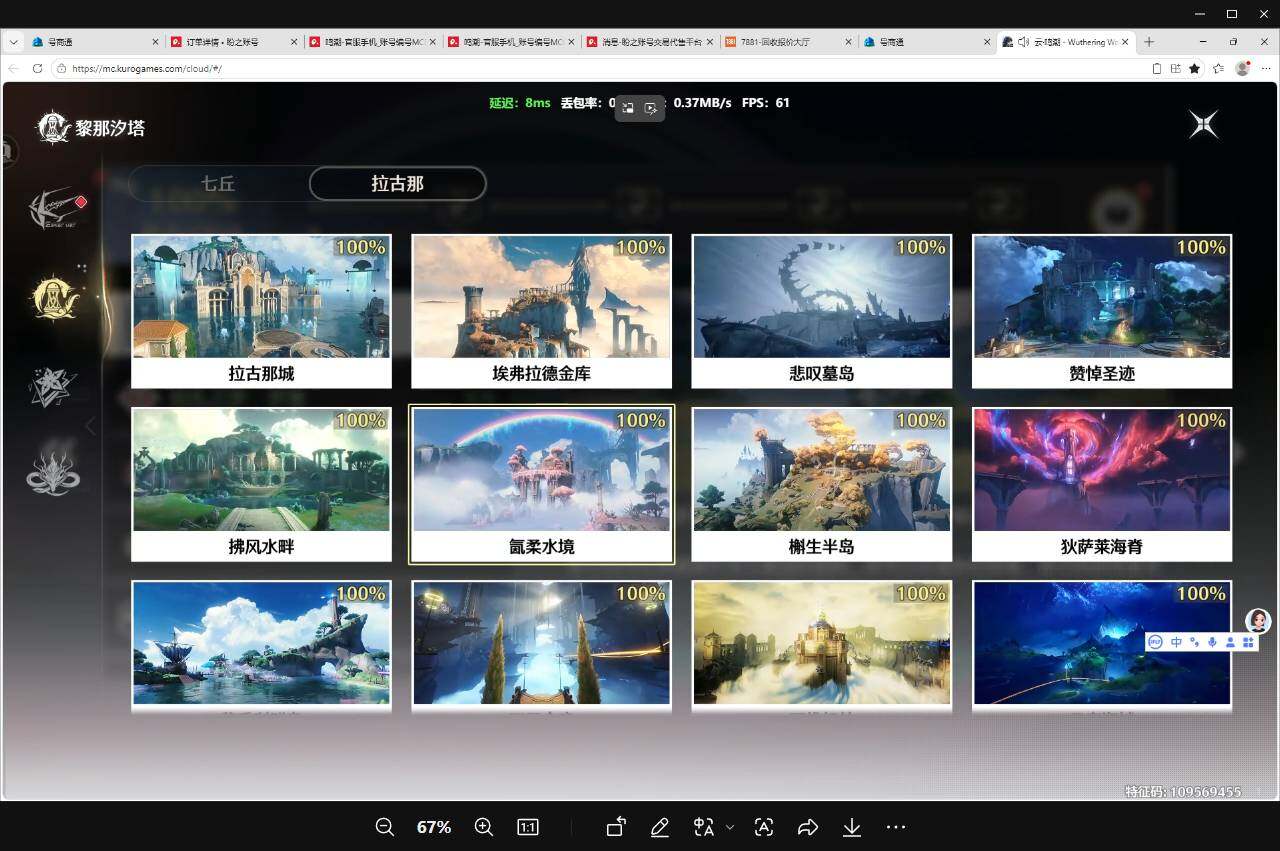Image resolution: width=1280 pixels, height=851 pixels.
Task: Click the 67% zoom level readout
Action: coord(434,827)
